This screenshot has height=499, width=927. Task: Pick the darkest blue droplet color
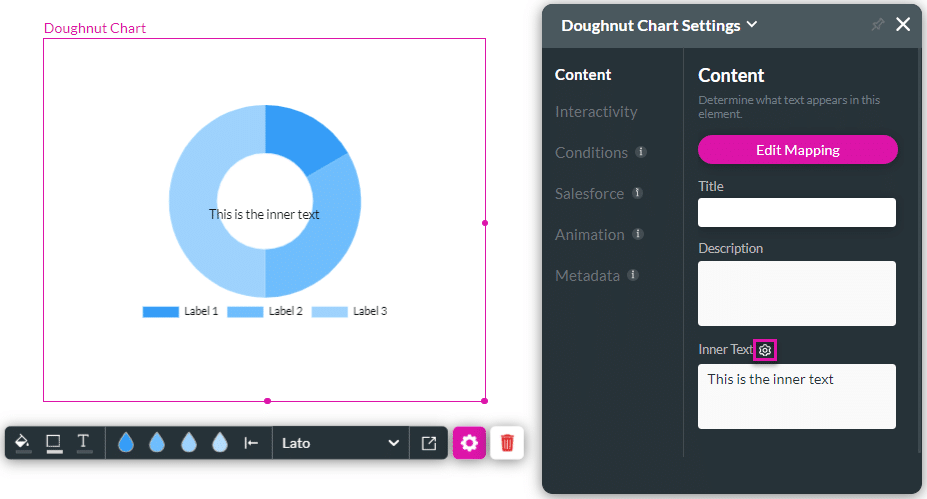pos(126,443)
